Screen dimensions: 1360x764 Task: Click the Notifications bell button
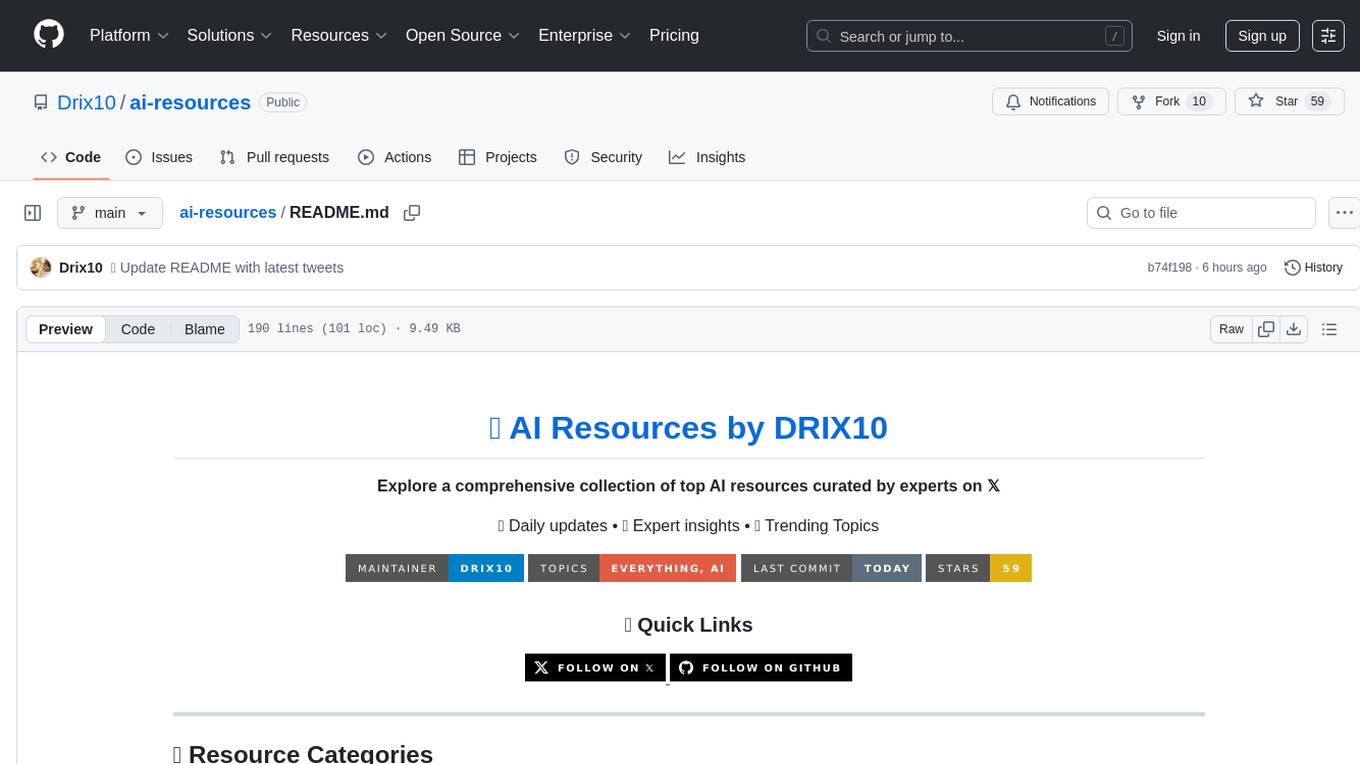(x=1051, y=101)
